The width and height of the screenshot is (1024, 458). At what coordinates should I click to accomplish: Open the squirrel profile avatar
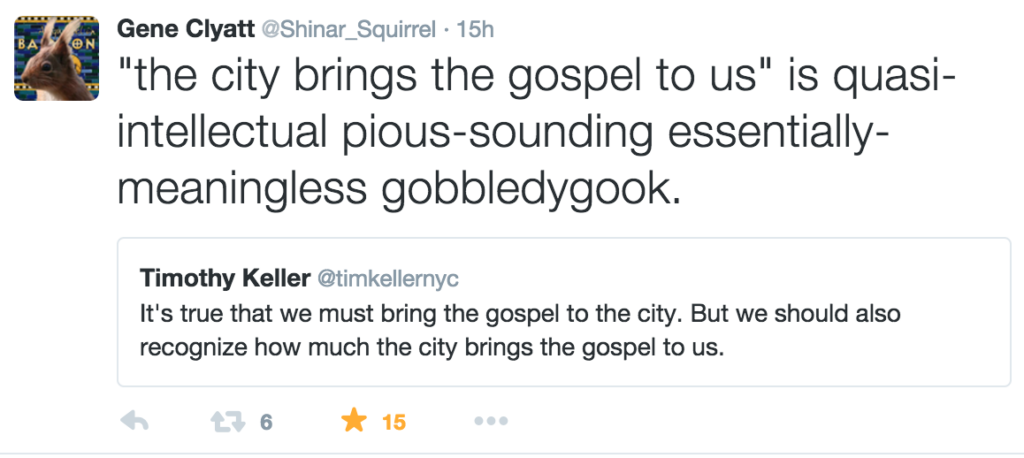pos(56,59)
